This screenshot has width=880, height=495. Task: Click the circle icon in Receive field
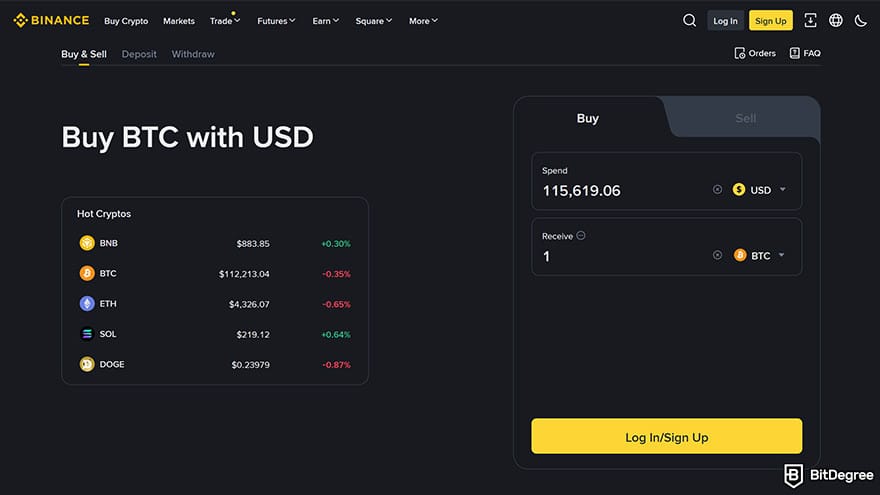717,255
